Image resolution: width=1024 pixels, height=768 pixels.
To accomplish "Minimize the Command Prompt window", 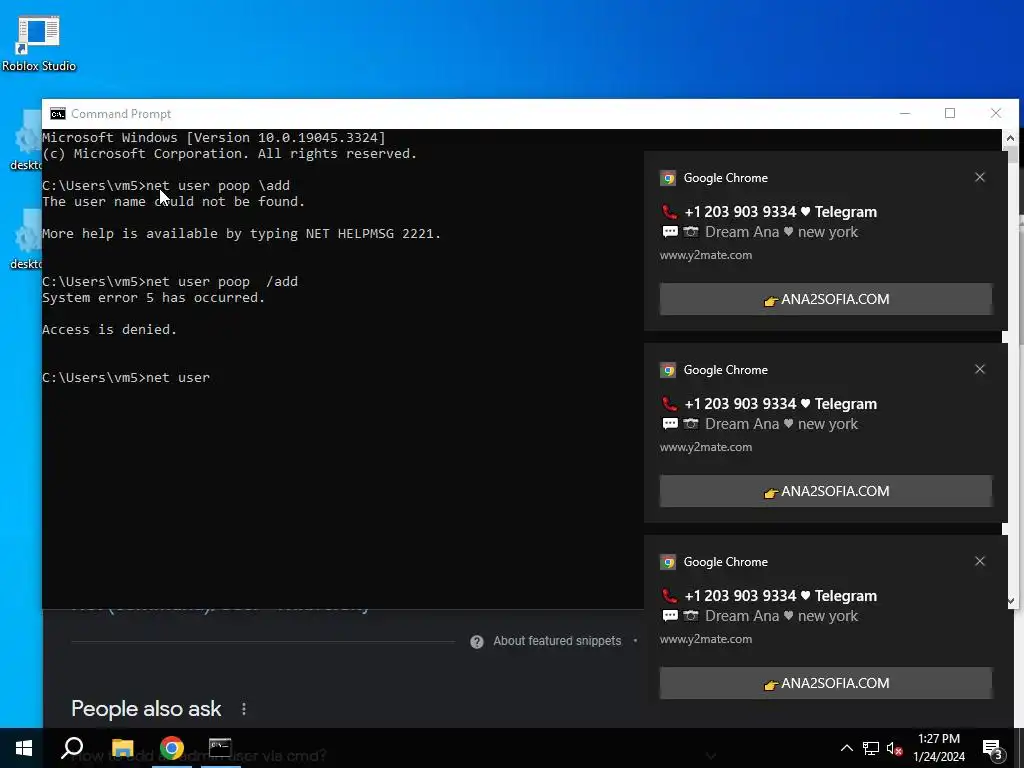I will pos(904,114).
